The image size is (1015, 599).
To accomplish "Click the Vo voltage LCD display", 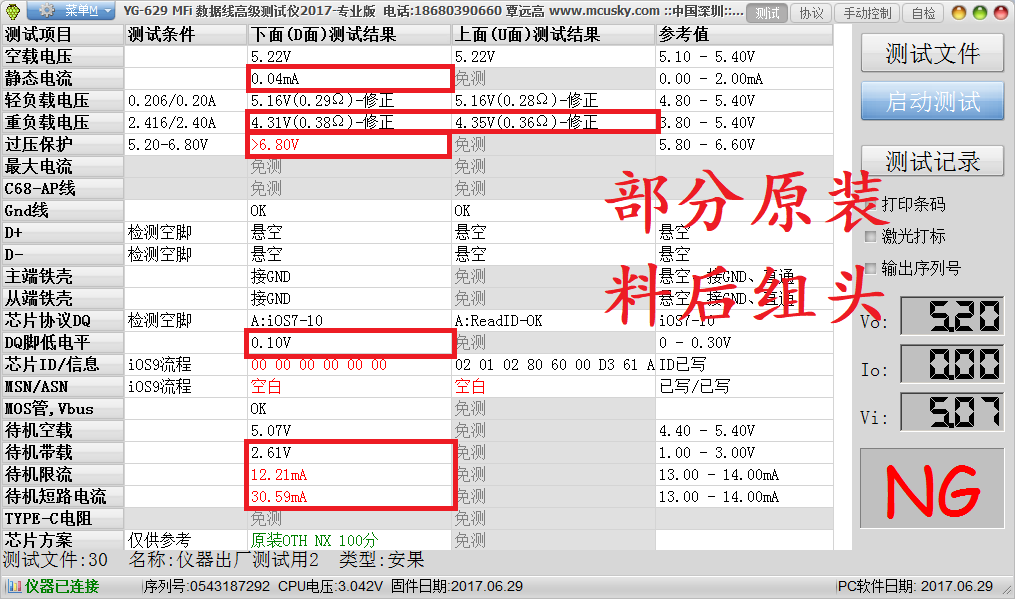I will tap(951, 318).
